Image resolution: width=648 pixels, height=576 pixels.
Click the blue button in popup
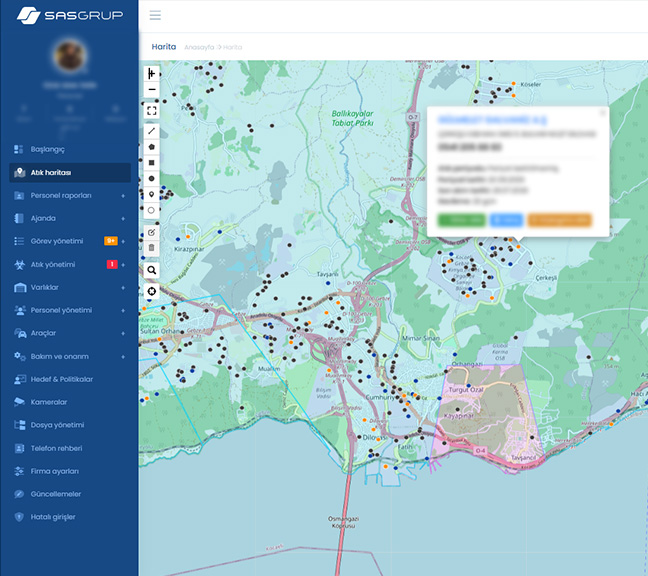(x=506, y=220)
